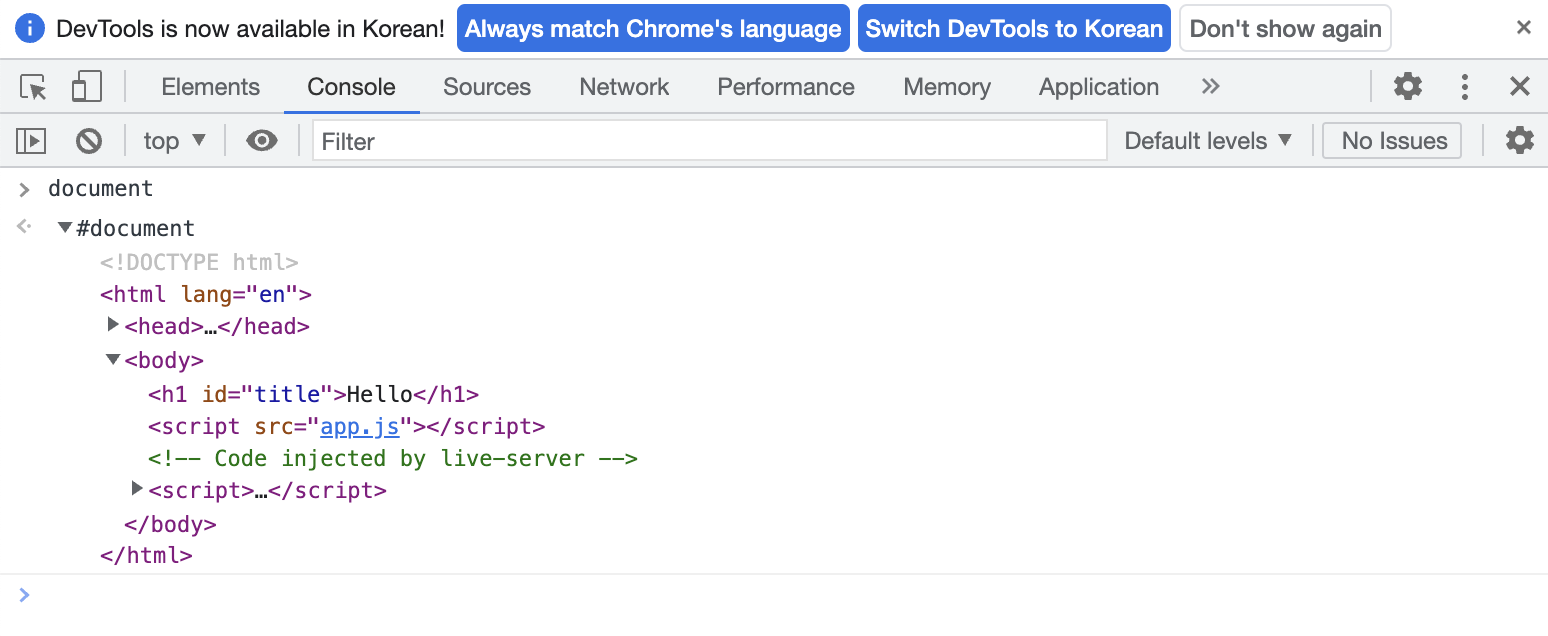
Task: Click the DevTools is now available in Korean message
Action: 251,28
